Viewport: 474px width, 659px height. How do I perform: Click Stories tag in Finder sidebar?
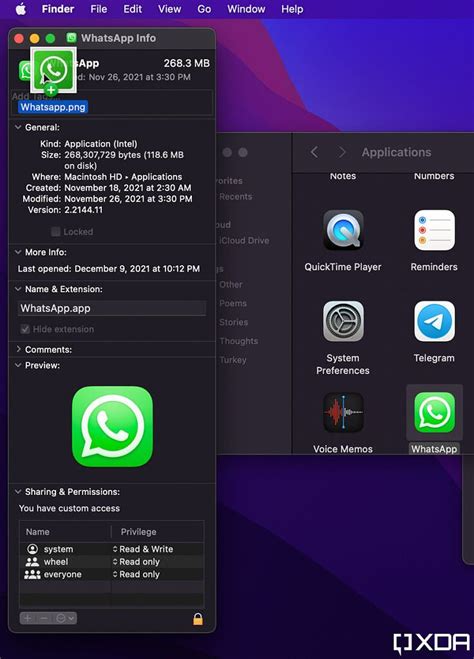pyautogui.click(x=234, y=322)
